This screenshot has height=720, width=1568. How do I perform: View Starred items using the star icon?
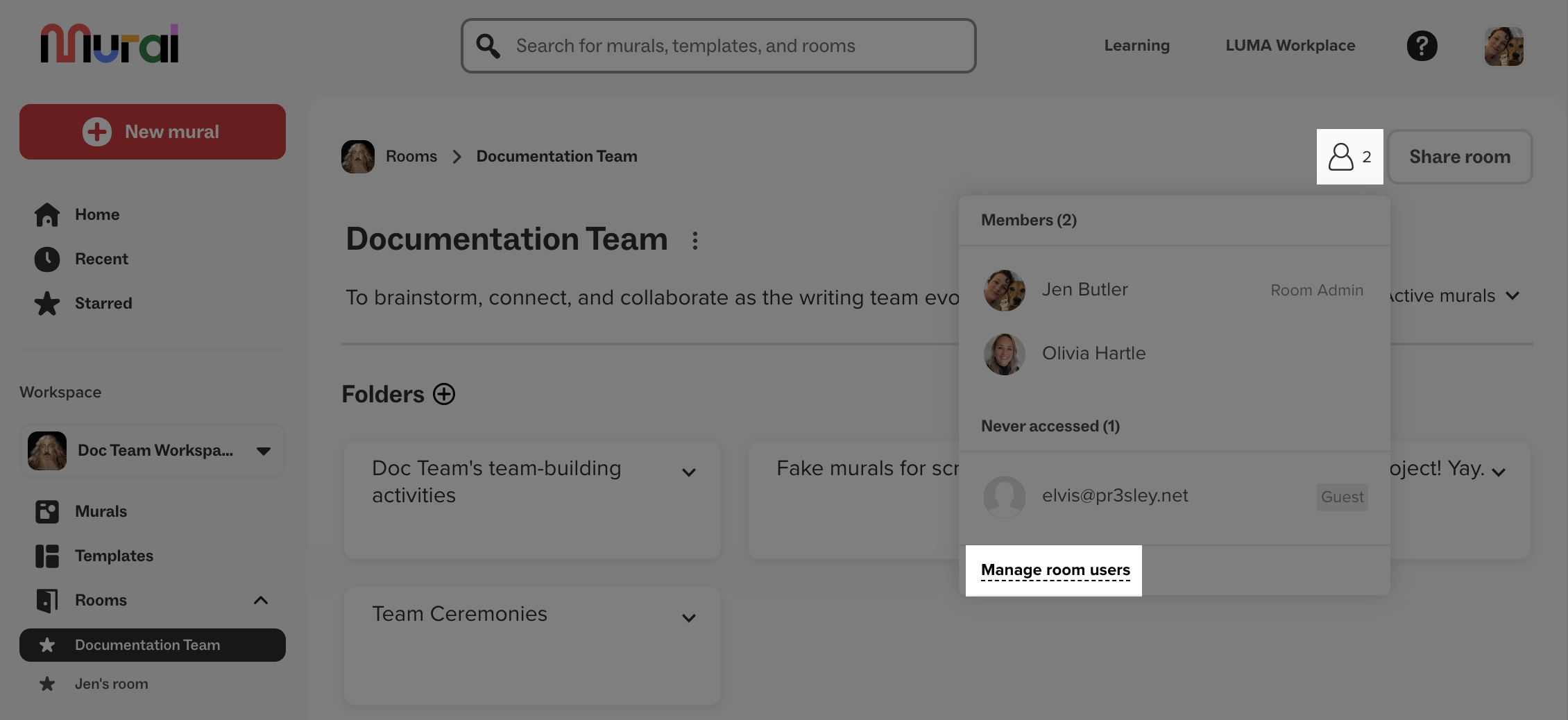pos(46,303)
